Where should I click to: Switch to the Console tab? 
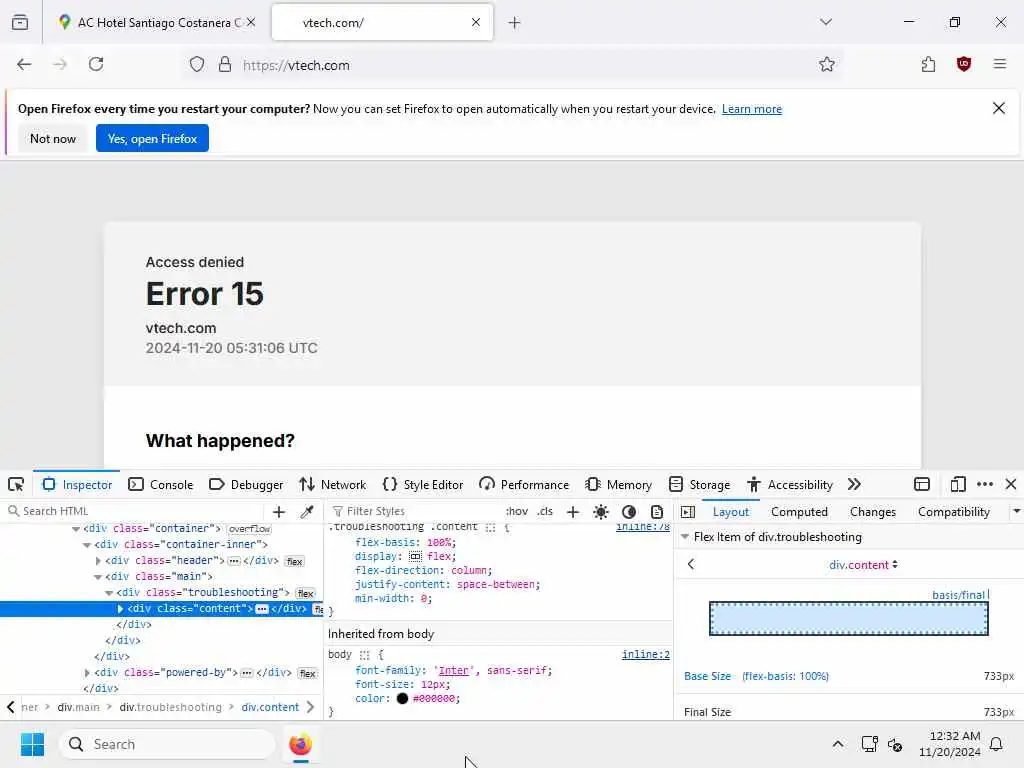coord(161,485)
